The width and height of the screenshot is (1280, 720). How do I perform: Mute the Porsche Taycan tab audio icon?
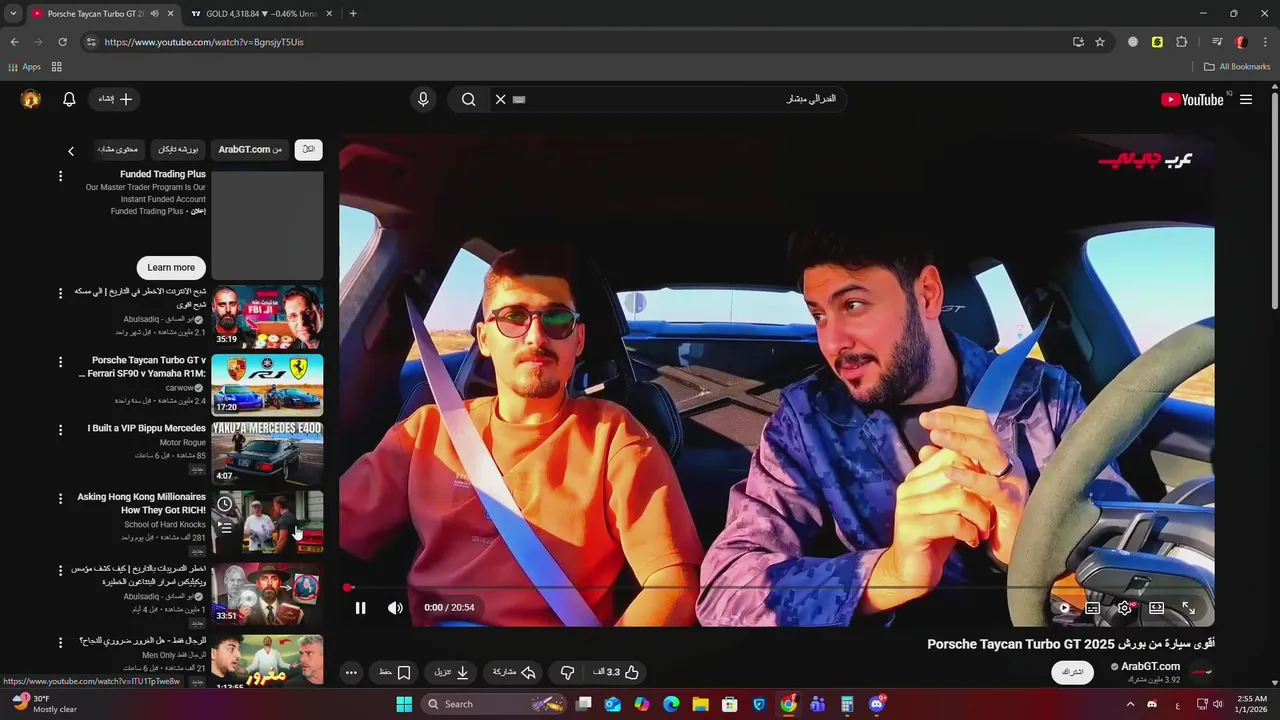[155, 14]
